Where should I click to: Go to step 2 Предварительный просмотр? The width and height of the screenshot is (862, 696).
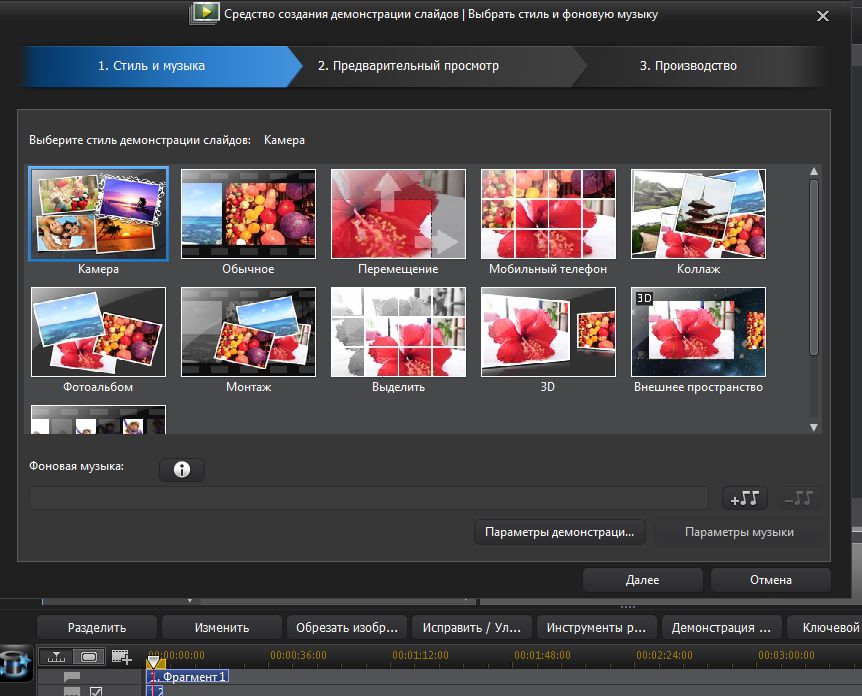pos(408,66)
